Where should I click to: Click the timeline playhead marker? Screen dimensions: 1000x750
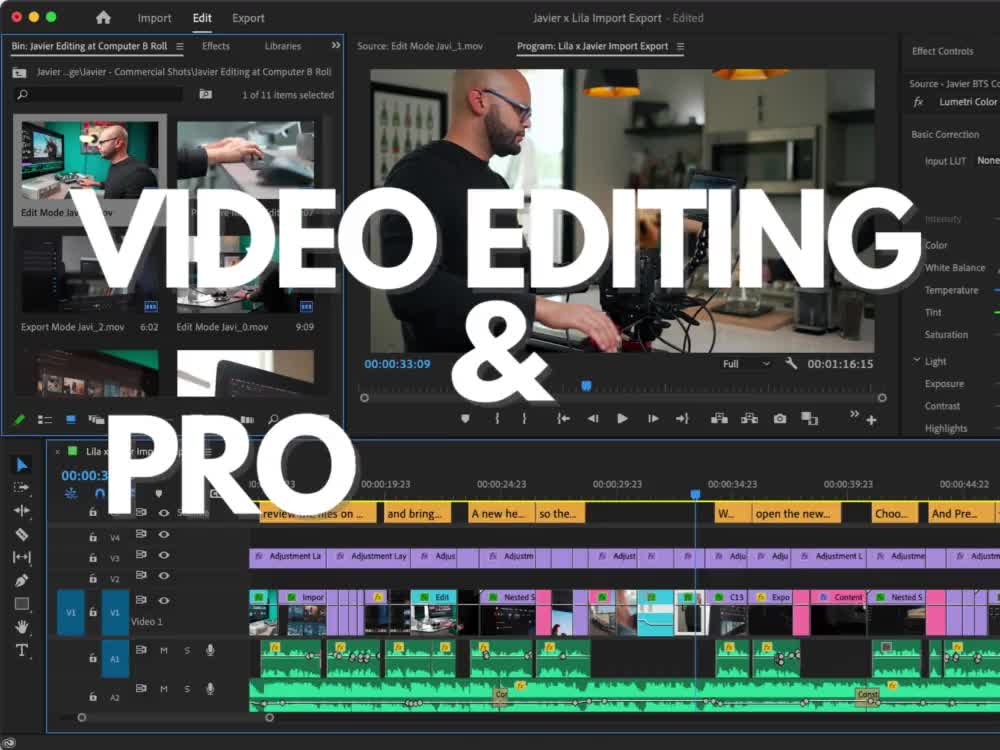coord(695,494)
